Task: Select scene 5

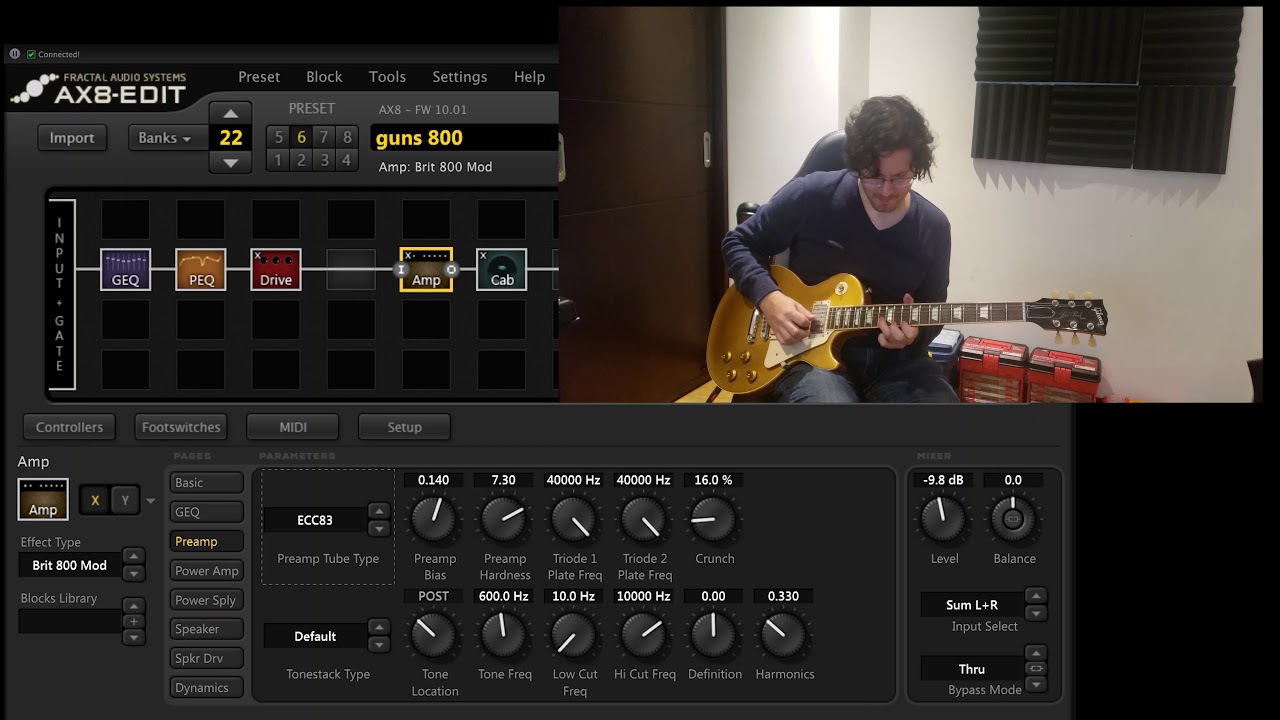Action: coord(278,138)
